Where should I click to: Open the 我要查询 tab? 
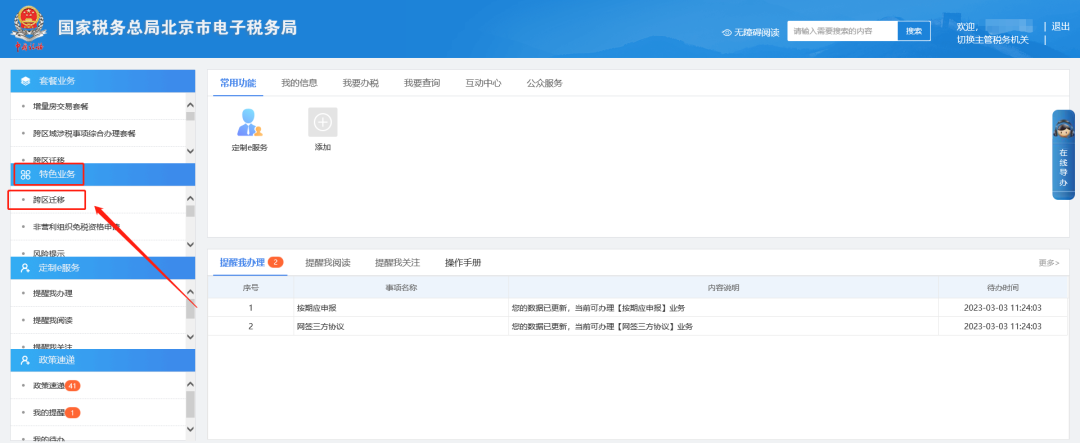[422, 83]
